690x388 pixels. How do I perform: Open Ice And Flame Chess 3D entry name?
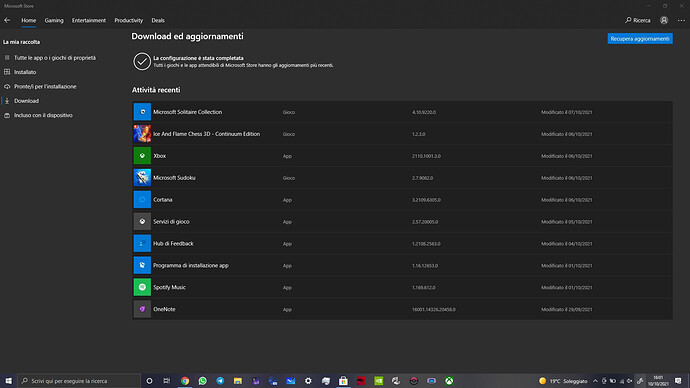point(206,134)
